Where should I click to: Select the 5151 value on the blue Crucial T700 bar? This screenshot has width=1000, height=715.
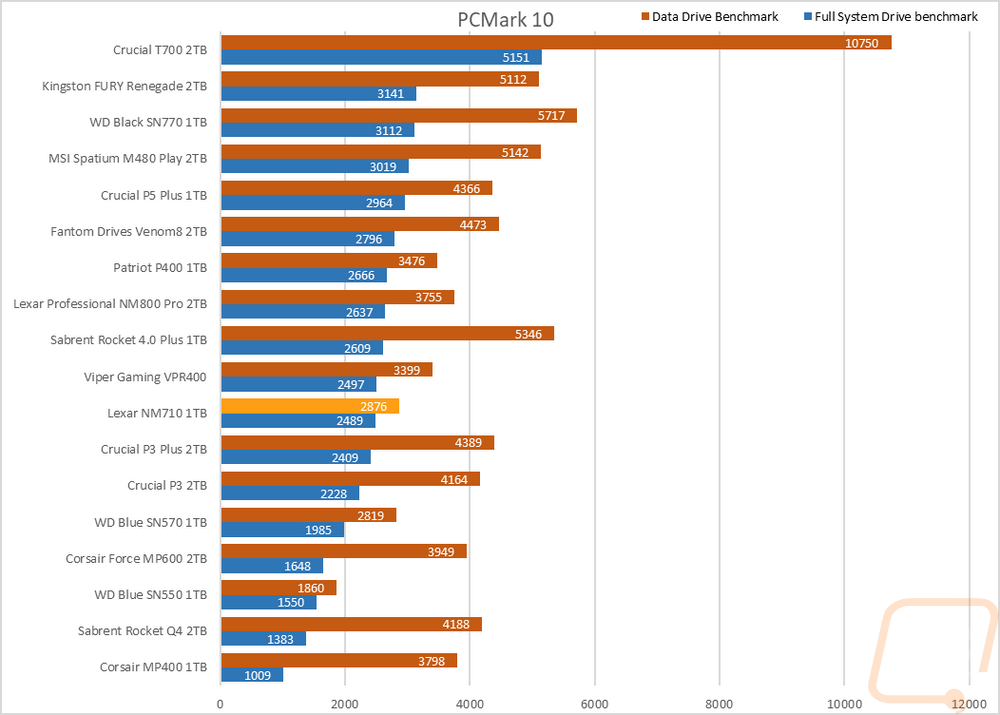point(516,57)
